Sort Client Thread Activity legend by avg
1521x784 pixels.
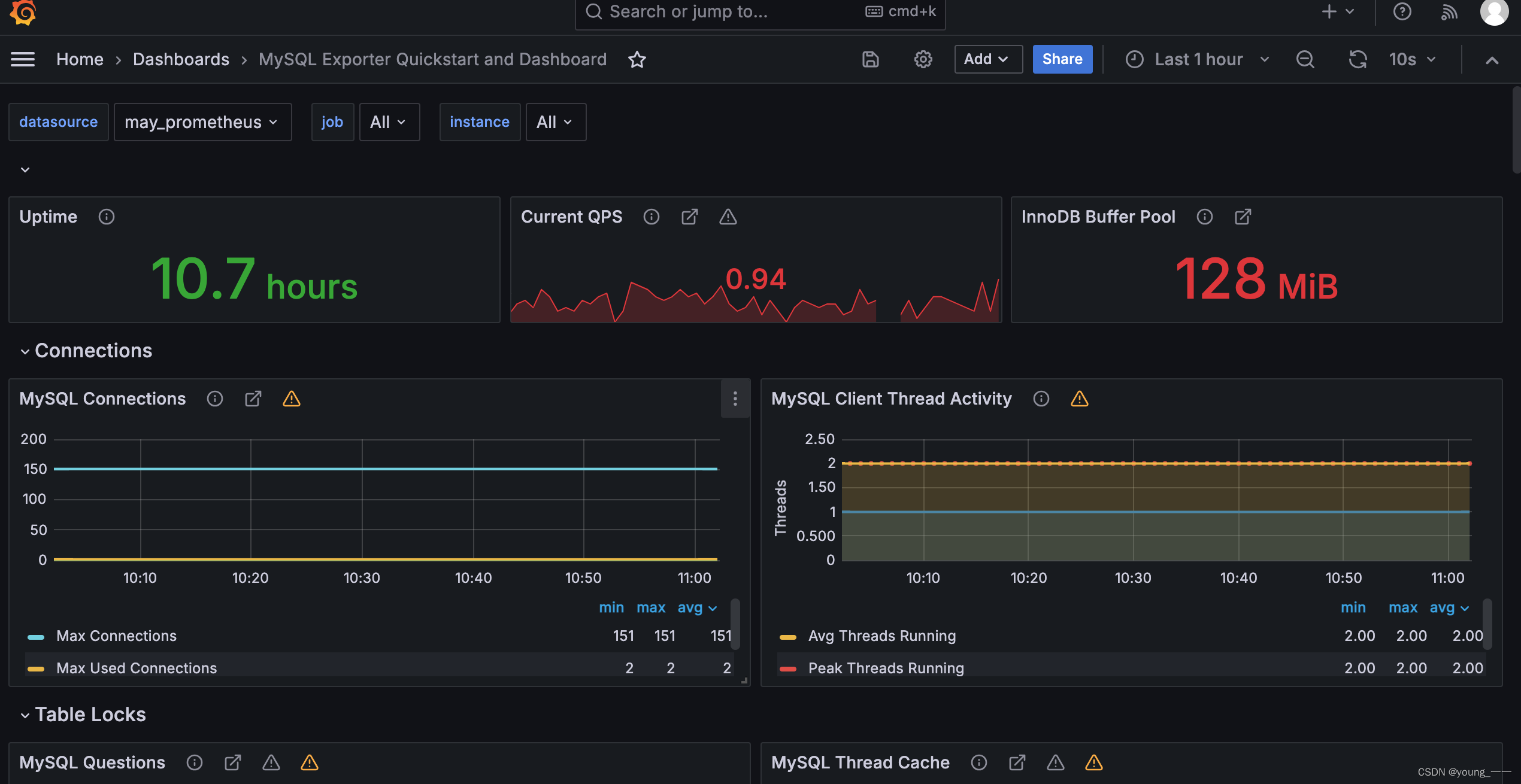(x=1449, y=608)
